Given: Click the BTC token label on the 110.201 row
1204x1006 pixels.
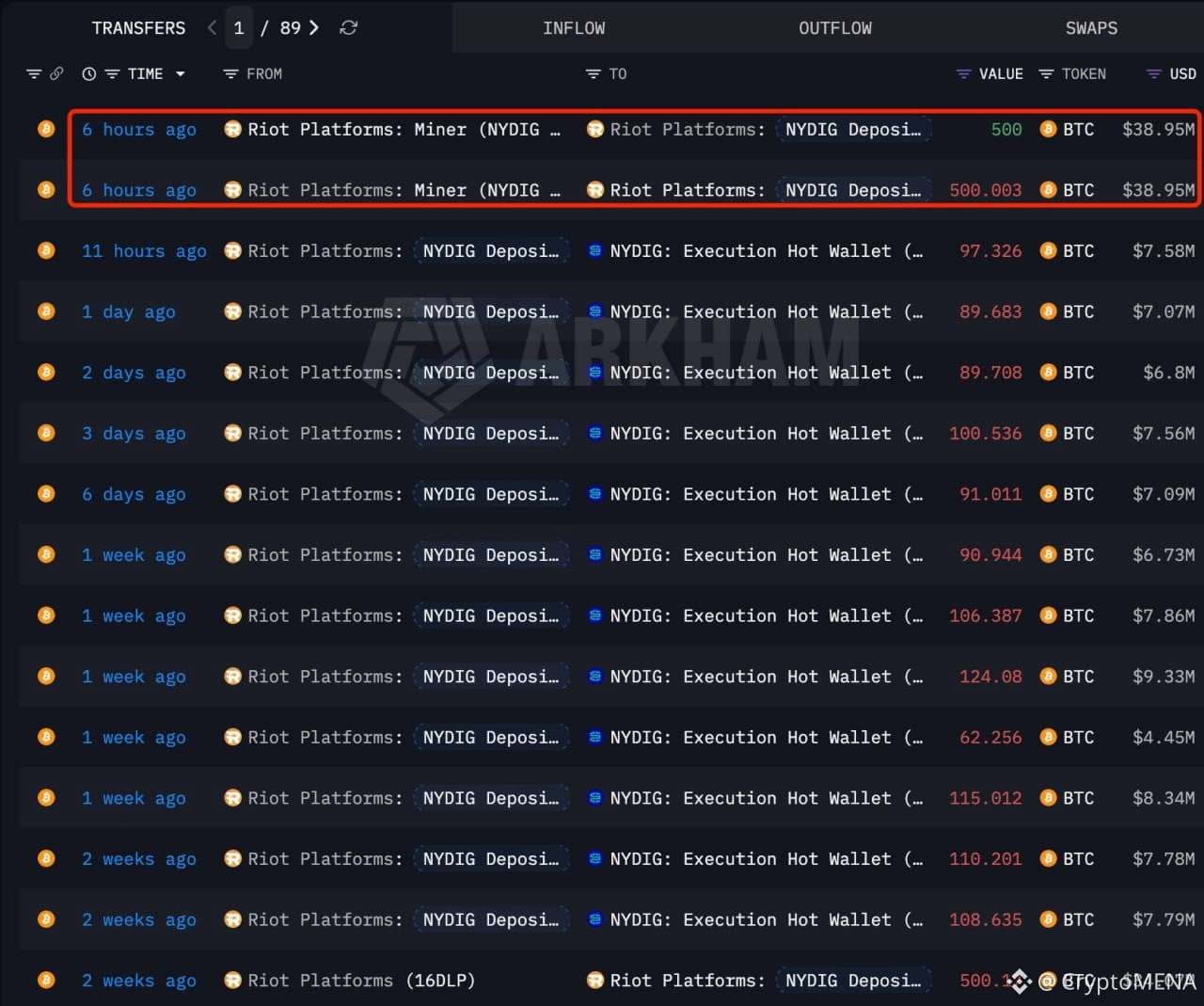Looking at the screenshot, I should click(1078, 858).
